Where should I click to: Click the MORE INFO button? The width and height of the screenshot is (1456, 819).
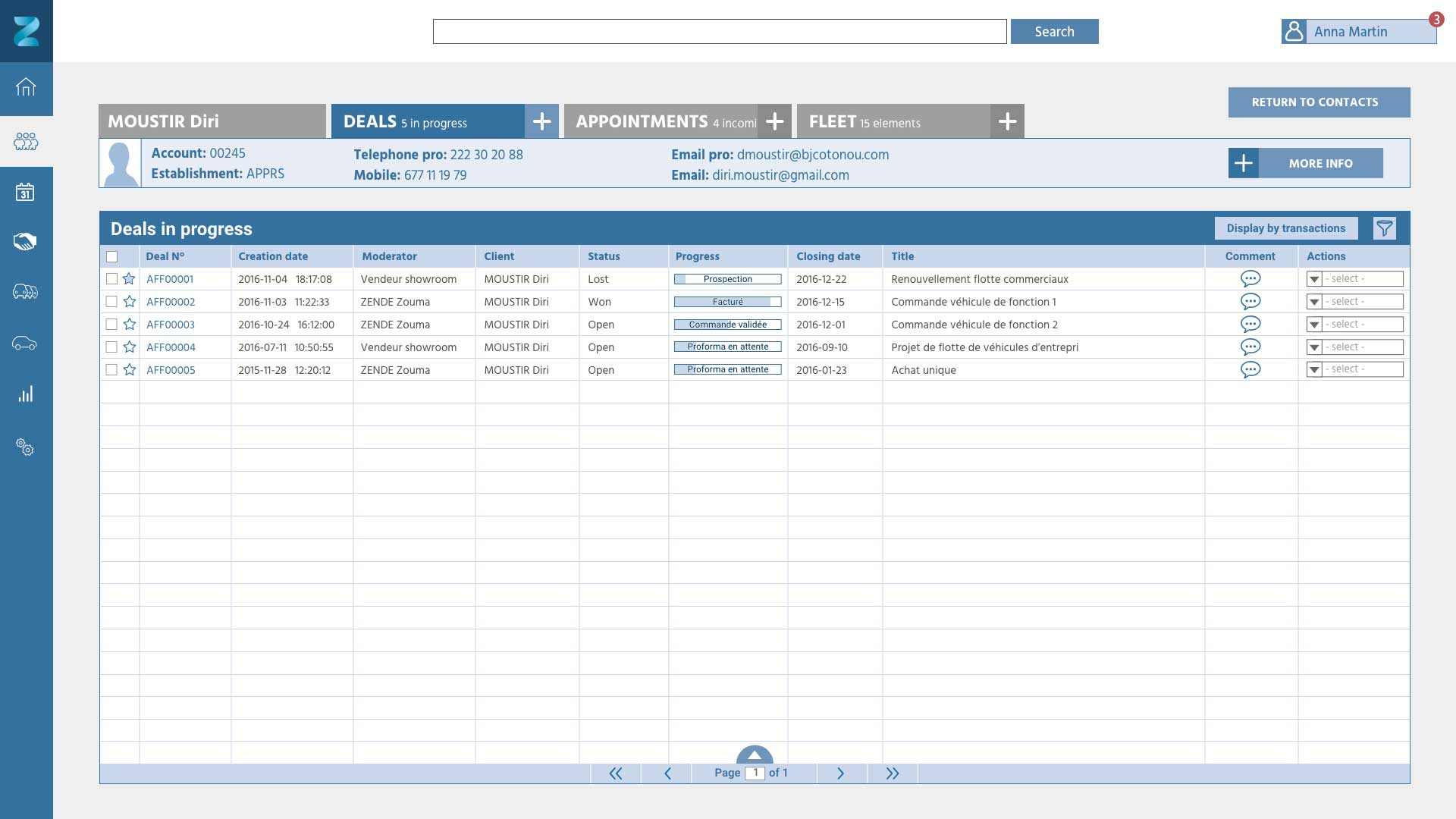(1305, 163)
